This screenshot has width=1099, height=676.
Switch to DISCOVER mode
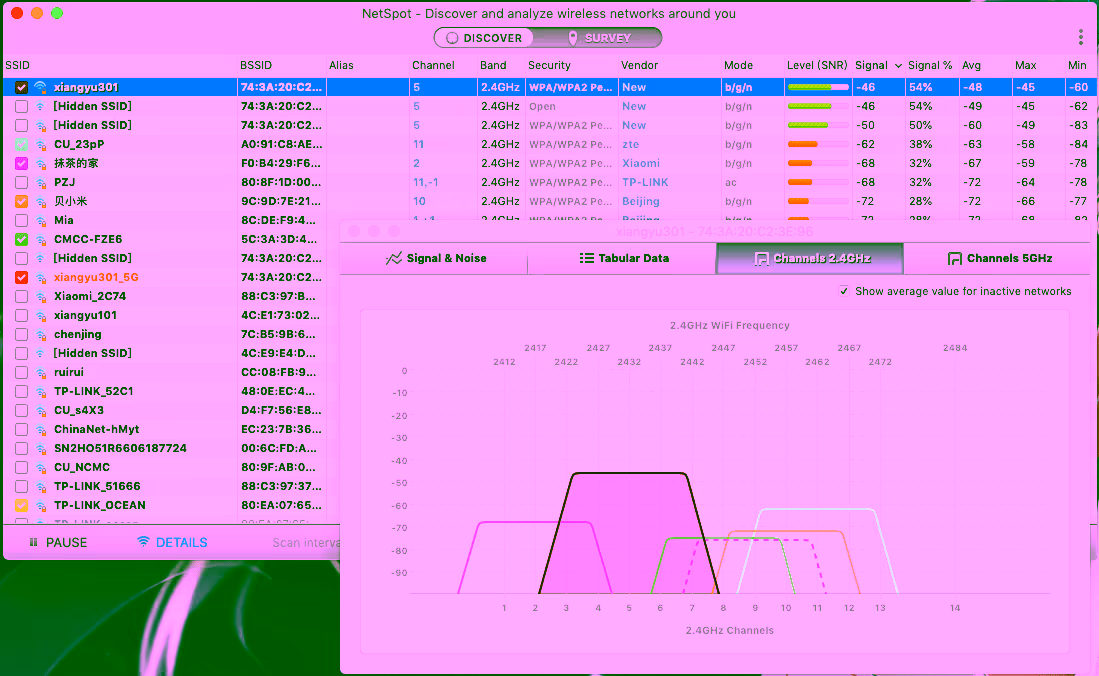coord(484,38)
